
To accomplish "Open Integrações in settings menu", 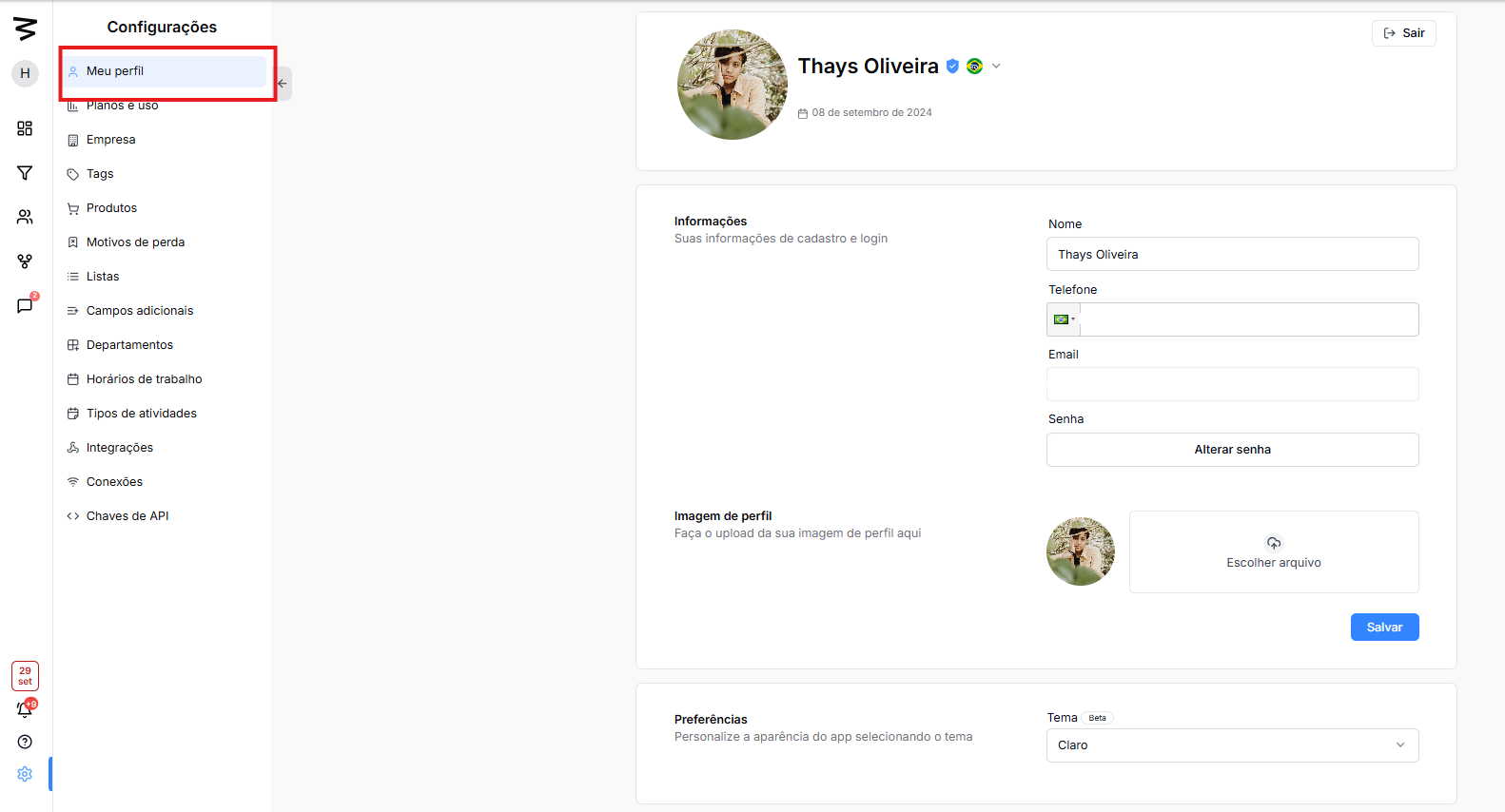I will pos(120,448).
